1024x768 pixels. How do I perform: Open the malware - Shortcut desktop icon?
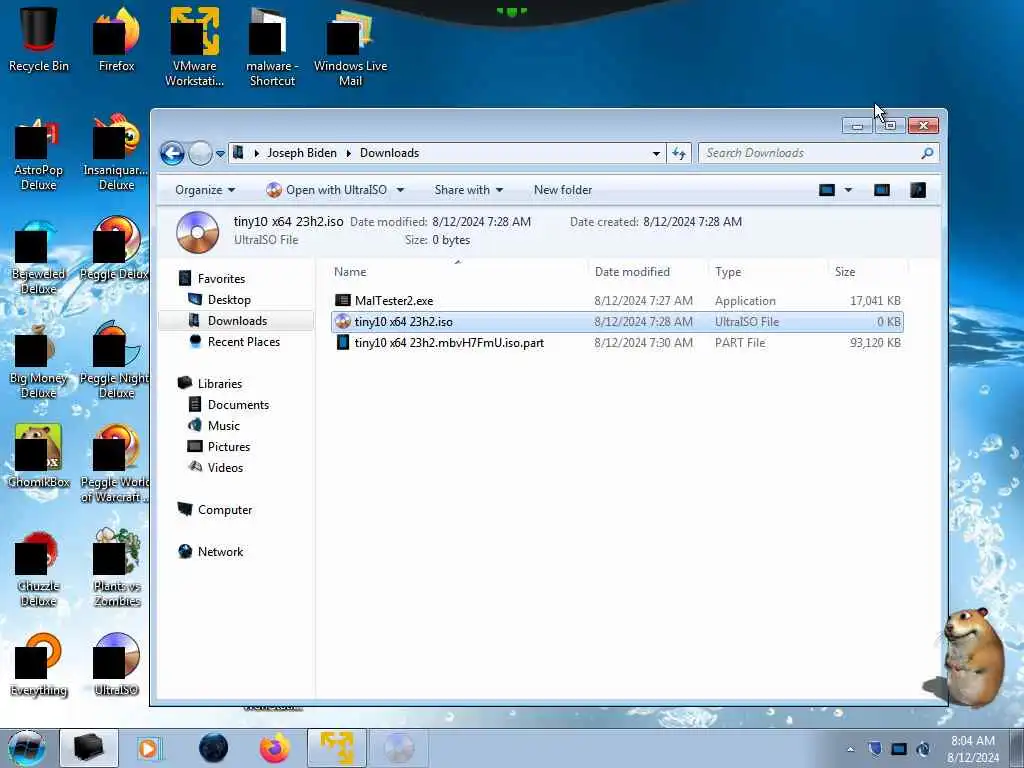click(x=272, y=47)
